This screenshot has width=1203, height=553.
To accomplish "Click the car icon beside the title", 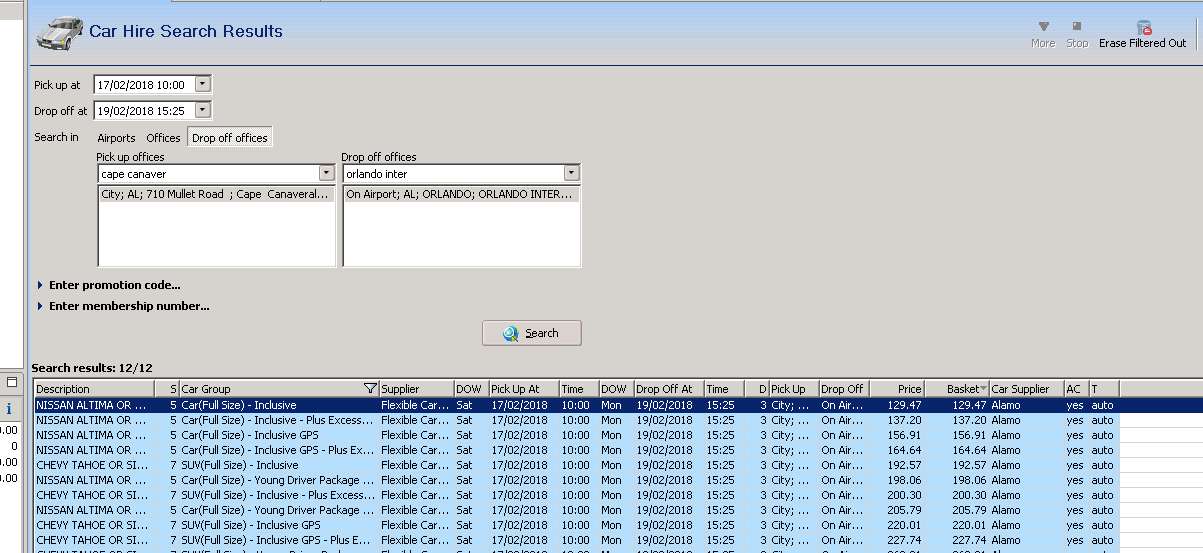I will [60, 32].
